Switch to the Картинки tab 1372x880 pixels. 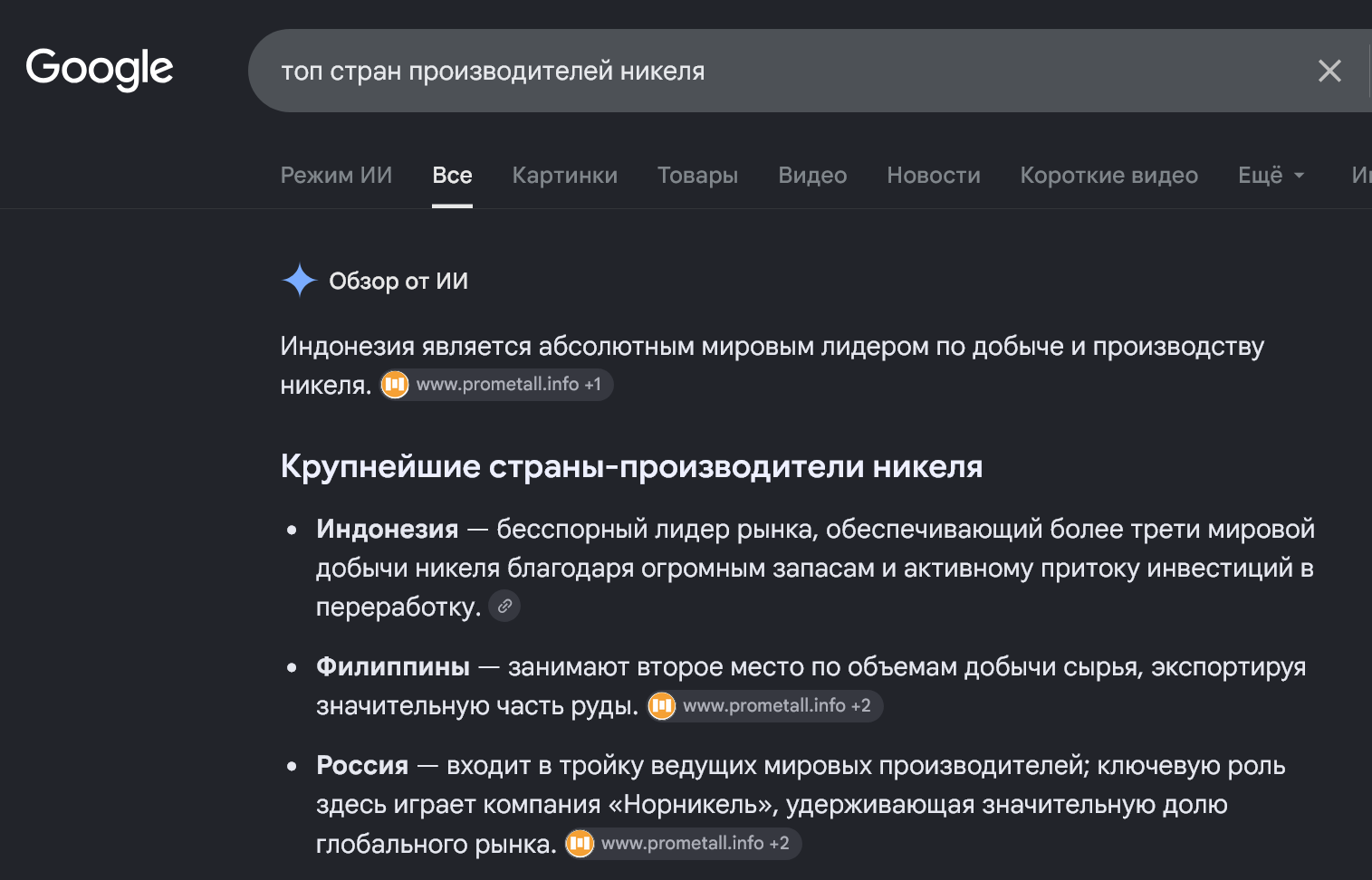click(x=564, y=176)
